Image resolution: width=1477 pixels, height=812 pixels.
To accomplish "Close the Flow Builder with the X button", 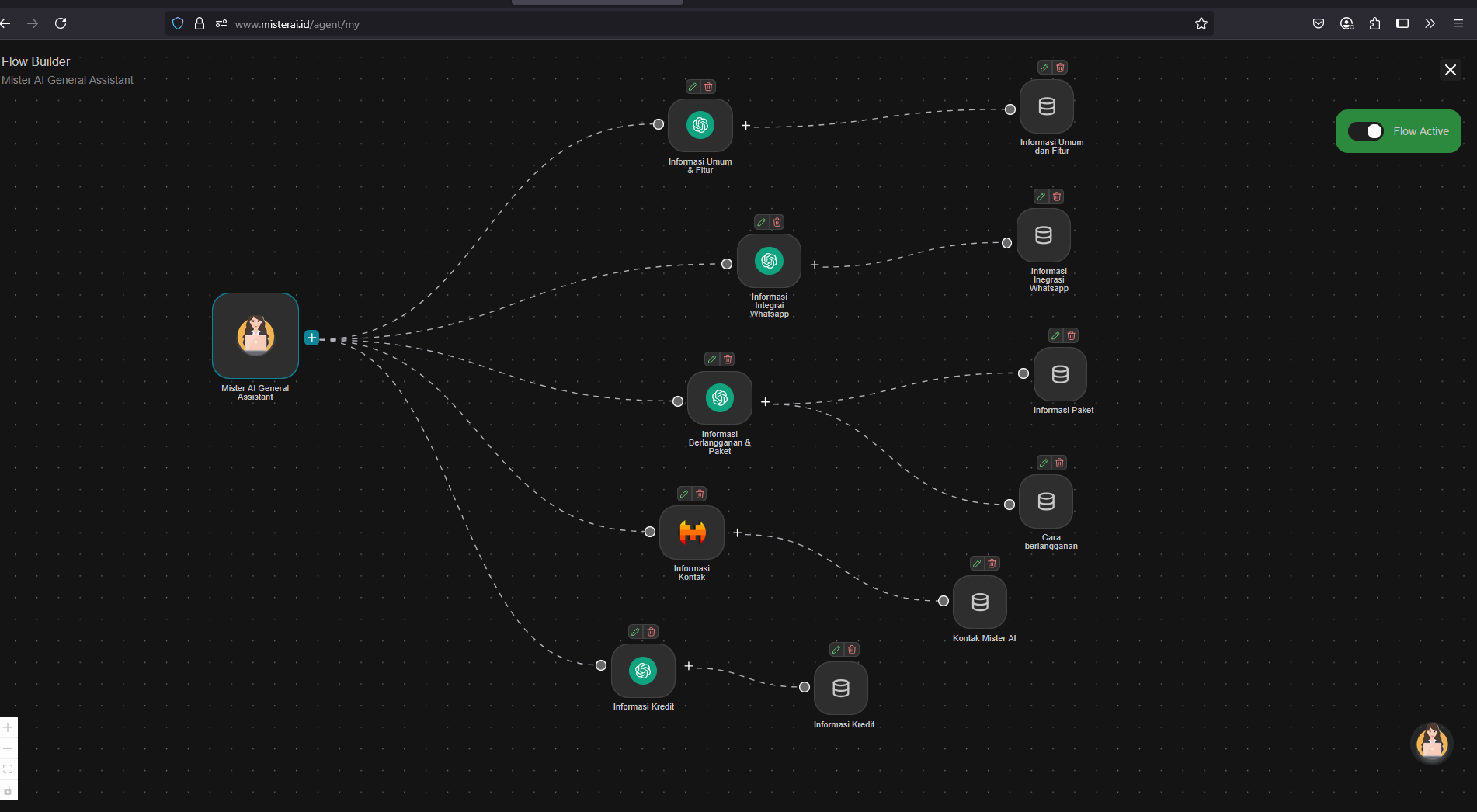I will (1450, 69).
